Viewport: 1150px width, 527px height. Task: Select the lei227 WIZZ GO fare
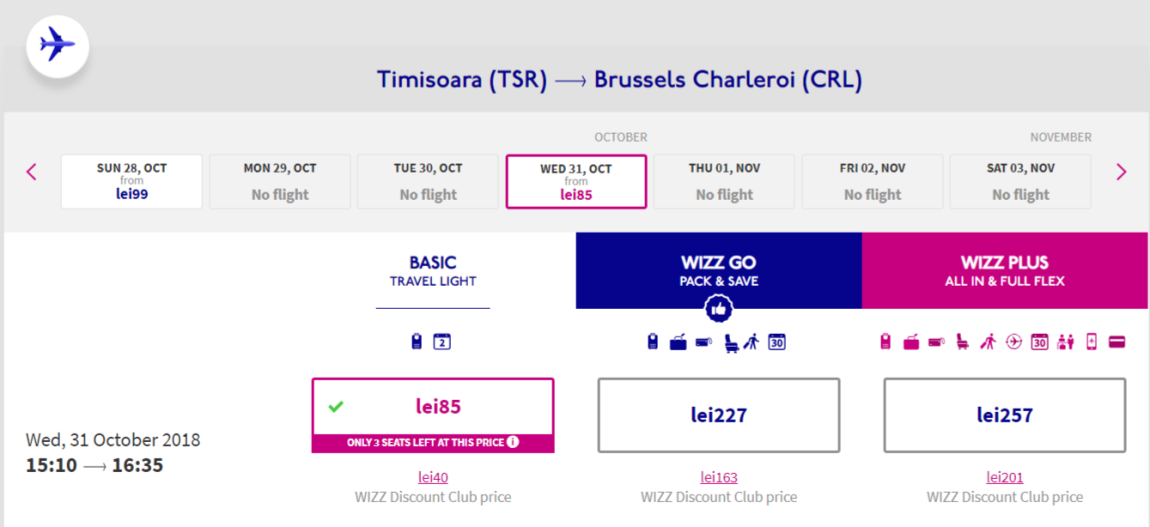tap(719, 415)
